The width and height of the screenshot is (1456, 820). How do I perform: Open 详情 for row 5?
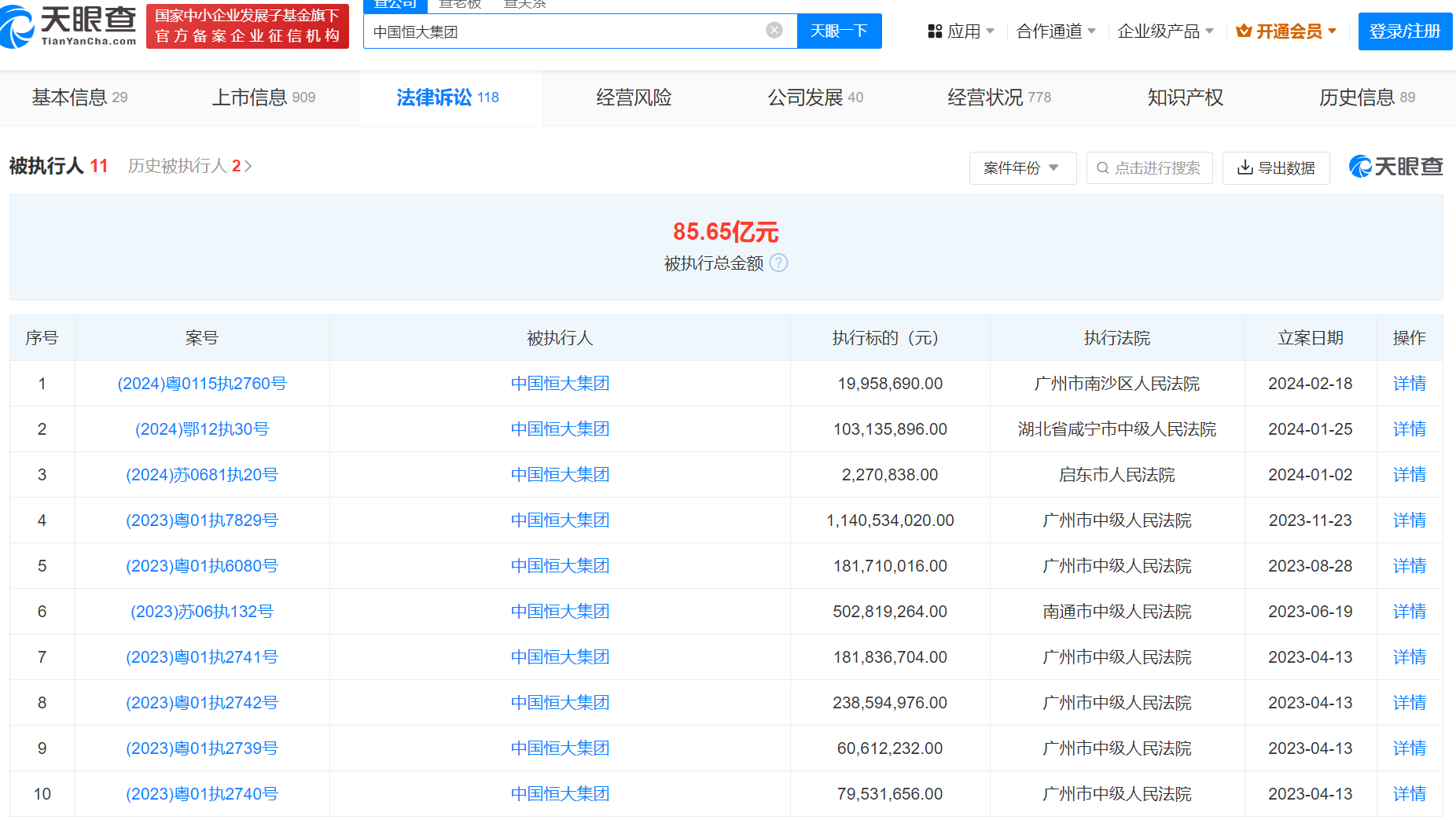coord(1410,566)
